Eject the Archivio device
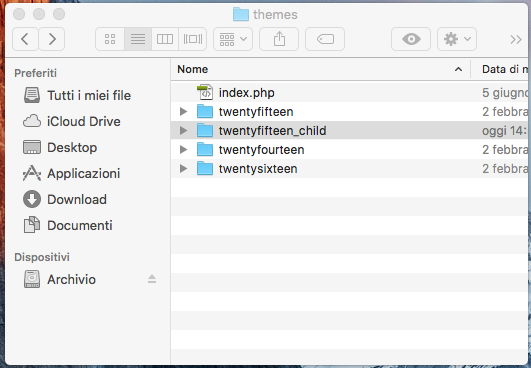Viewport: 531px width, 368px height. 152,279
